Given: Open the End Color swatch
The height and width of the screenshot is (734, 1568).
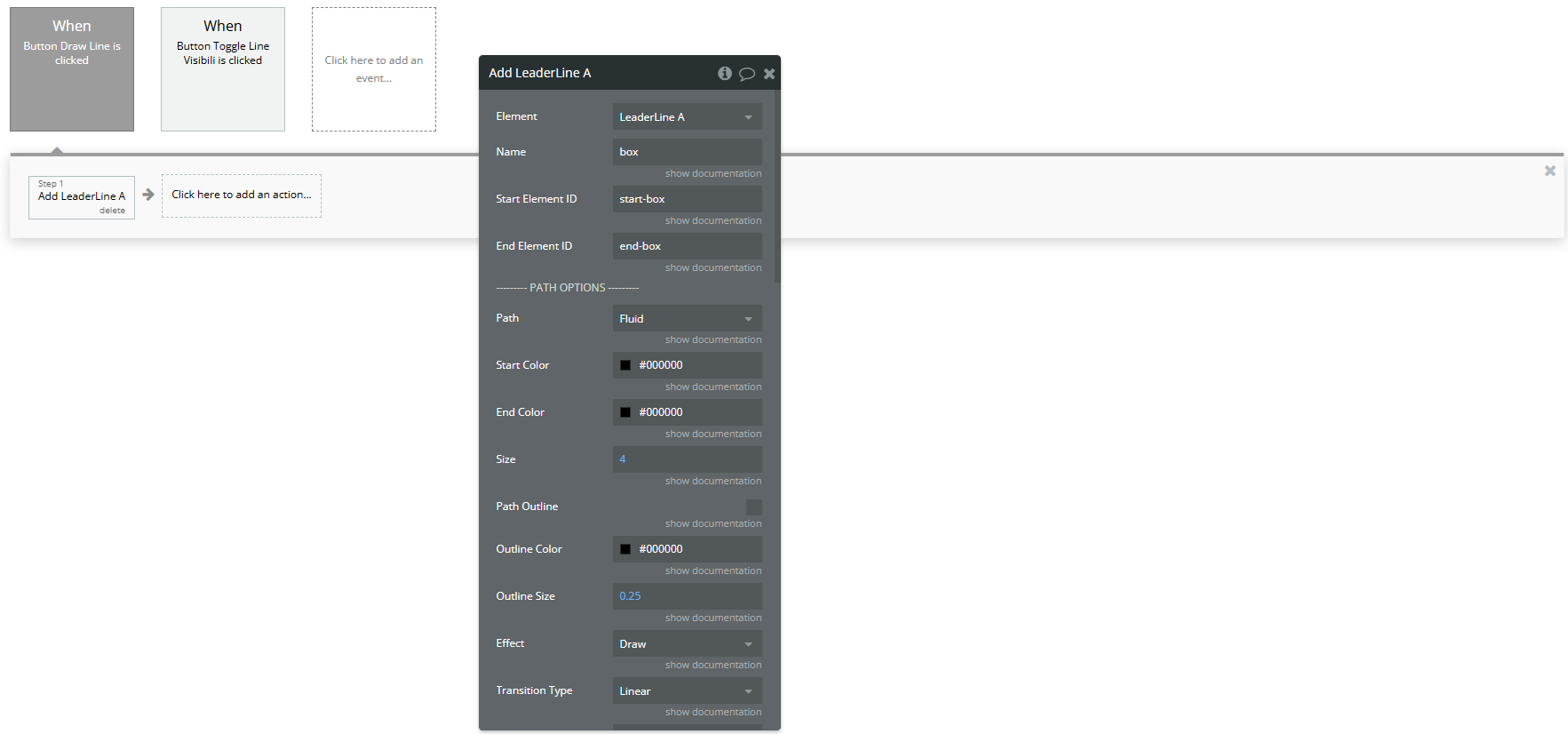Looking at the screenshot, I should (x=625, y=412).
